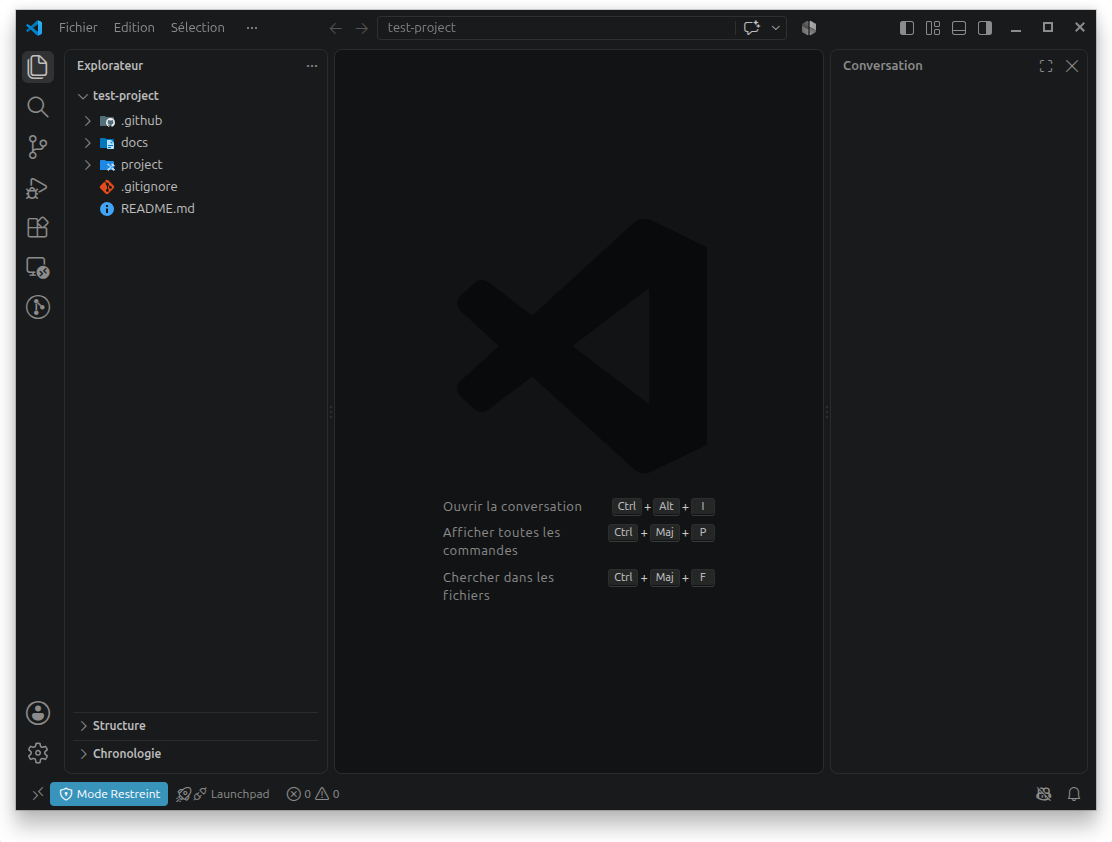Click the Mode Restreint status button
Image resolution: width=1112 pixels, height=842 pixels.
109,794
